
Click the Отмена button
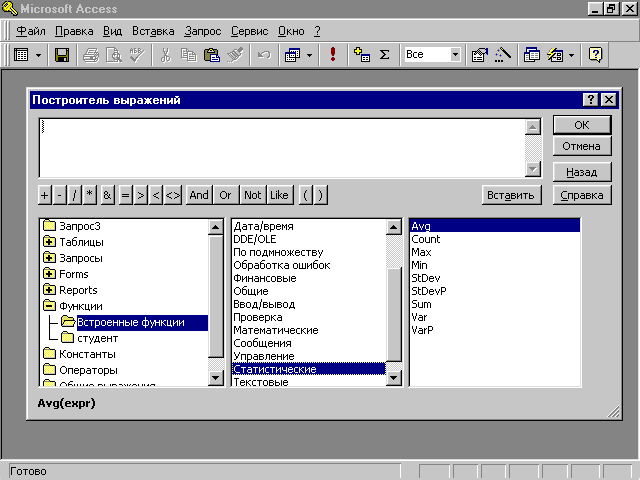click(x=582, y=146)
